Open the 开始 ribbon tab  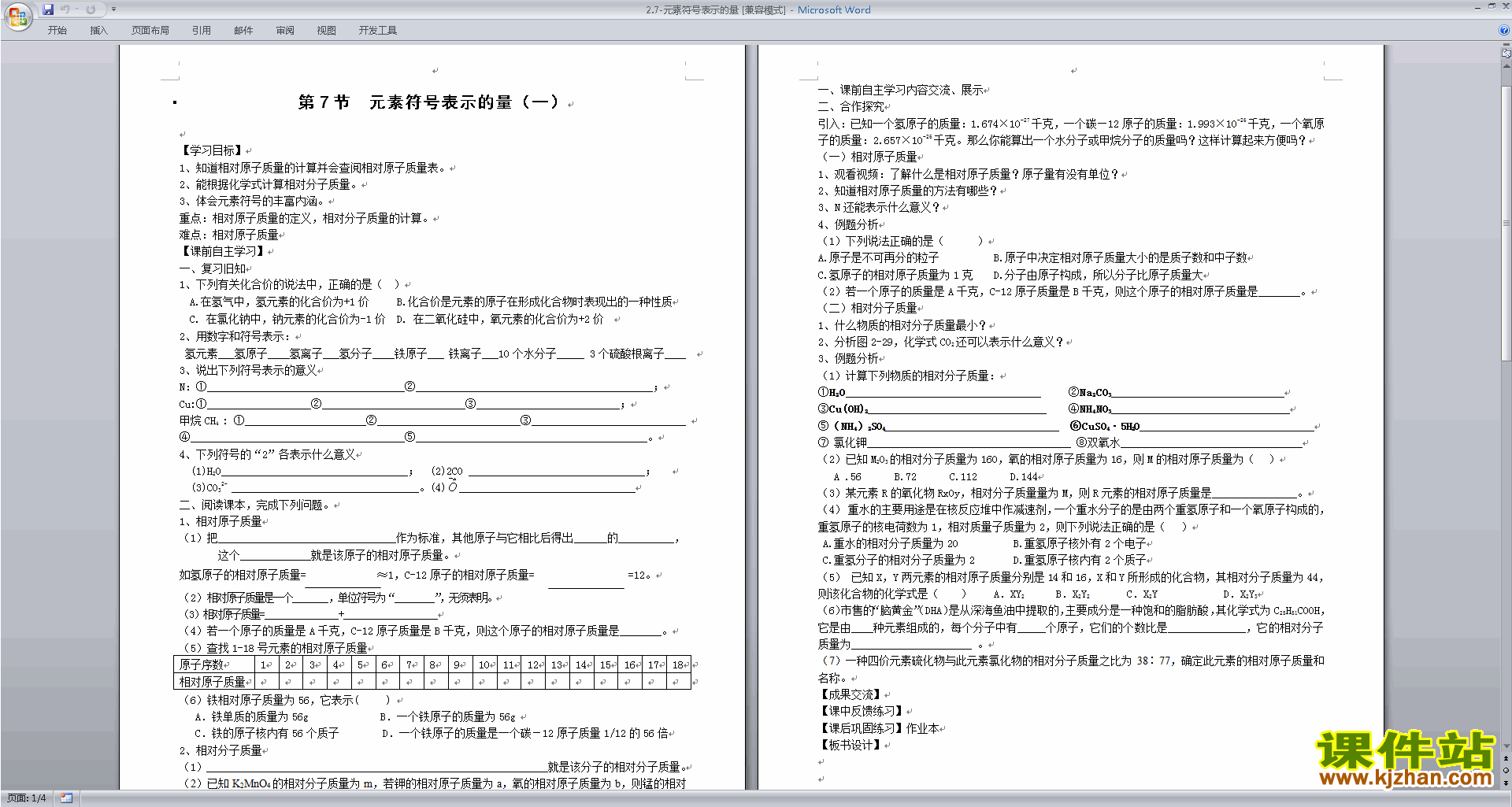pos(57,31)
